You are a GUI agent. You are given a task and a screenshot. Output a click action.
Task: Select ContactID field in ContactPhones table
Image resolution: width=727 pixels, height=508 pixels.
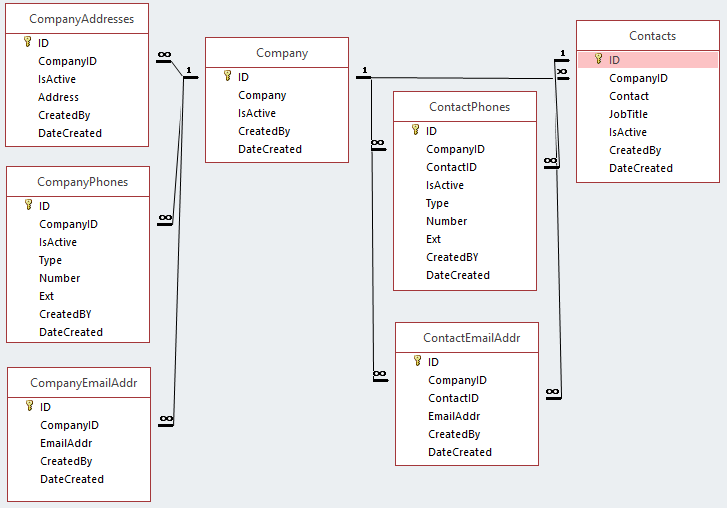coord(451,167)
